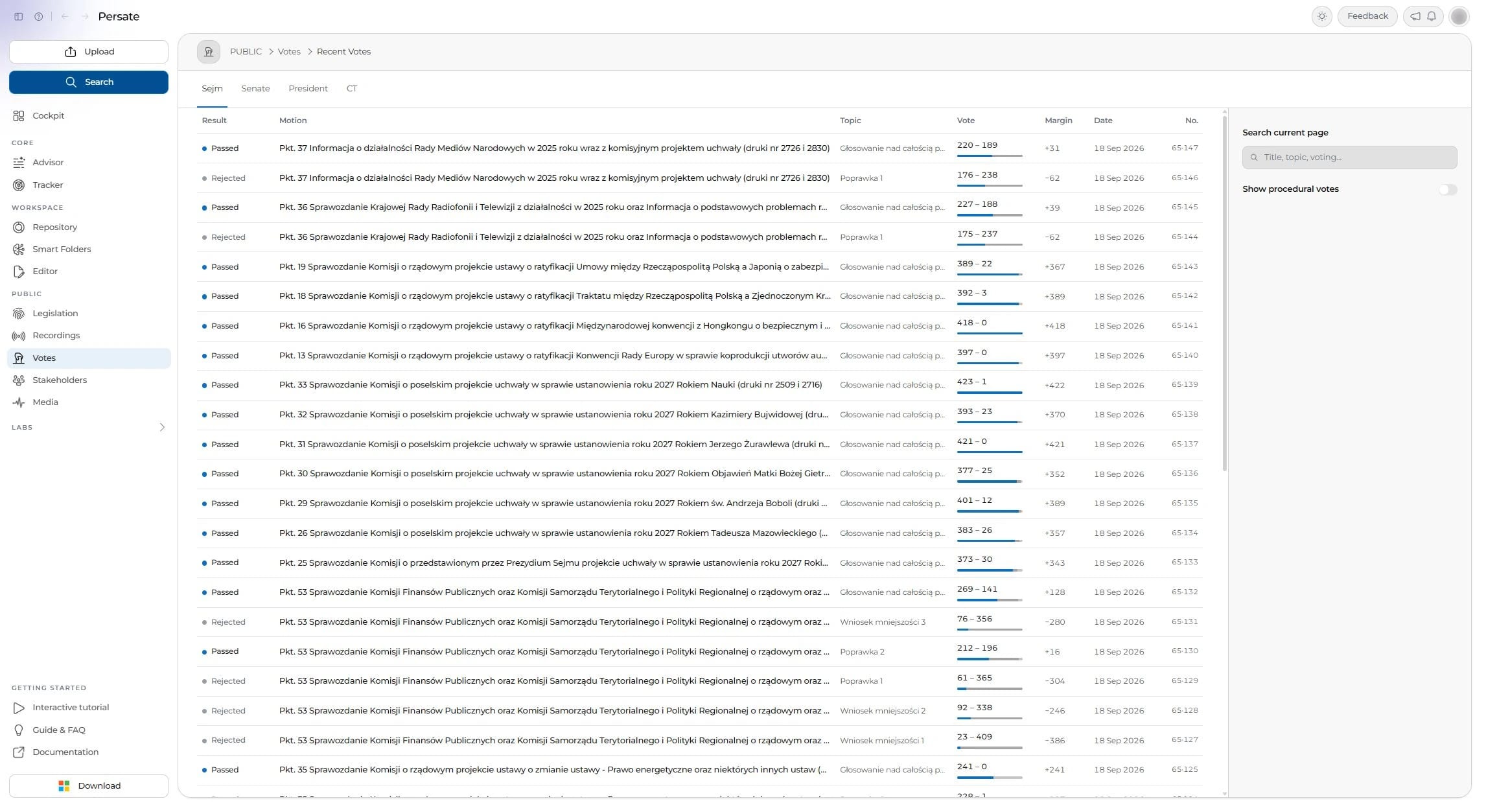The image size is (1486, 812).
Task: Toggle the sidebar panel icon
Action: coord(19,17)
